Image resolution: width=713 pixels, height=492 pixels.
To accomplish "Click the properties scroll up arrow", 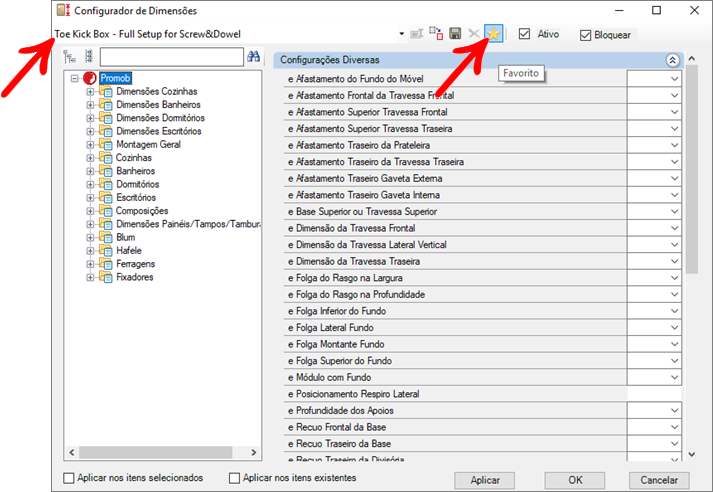I will pos(692,59).
